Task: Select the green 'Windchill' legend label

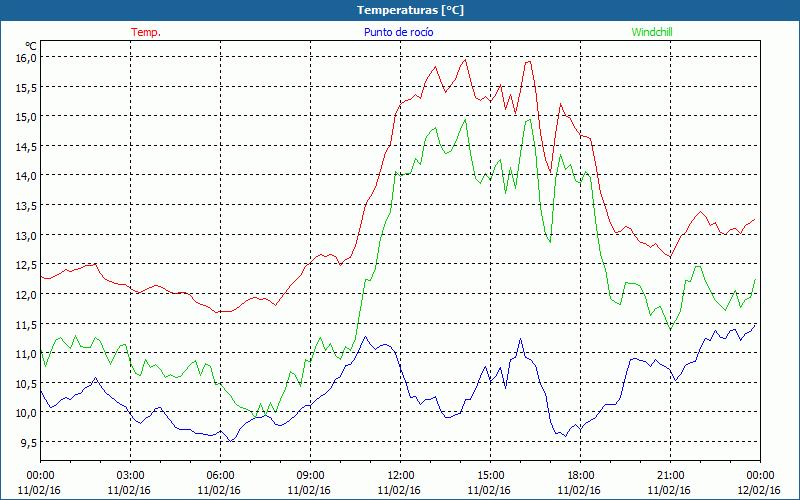Action: point(652,32)
